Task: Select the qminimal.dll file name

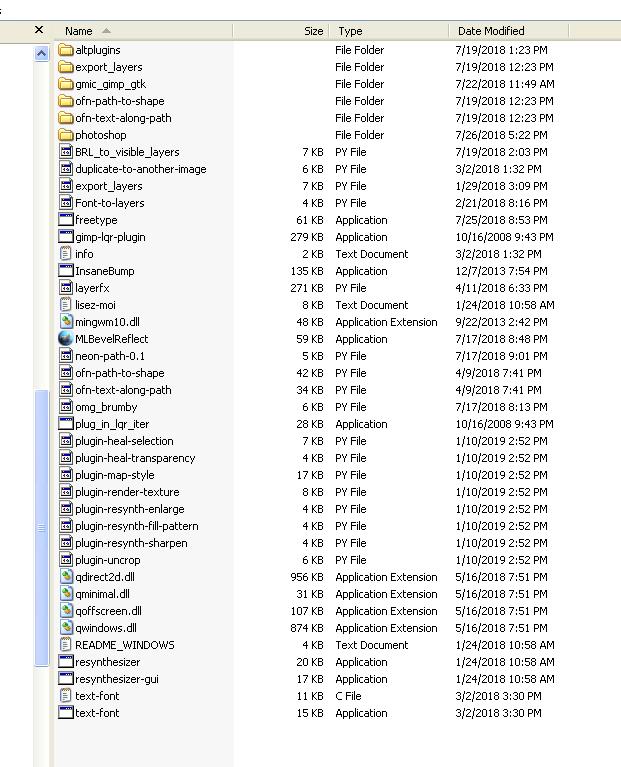Action: coord(102,594)
